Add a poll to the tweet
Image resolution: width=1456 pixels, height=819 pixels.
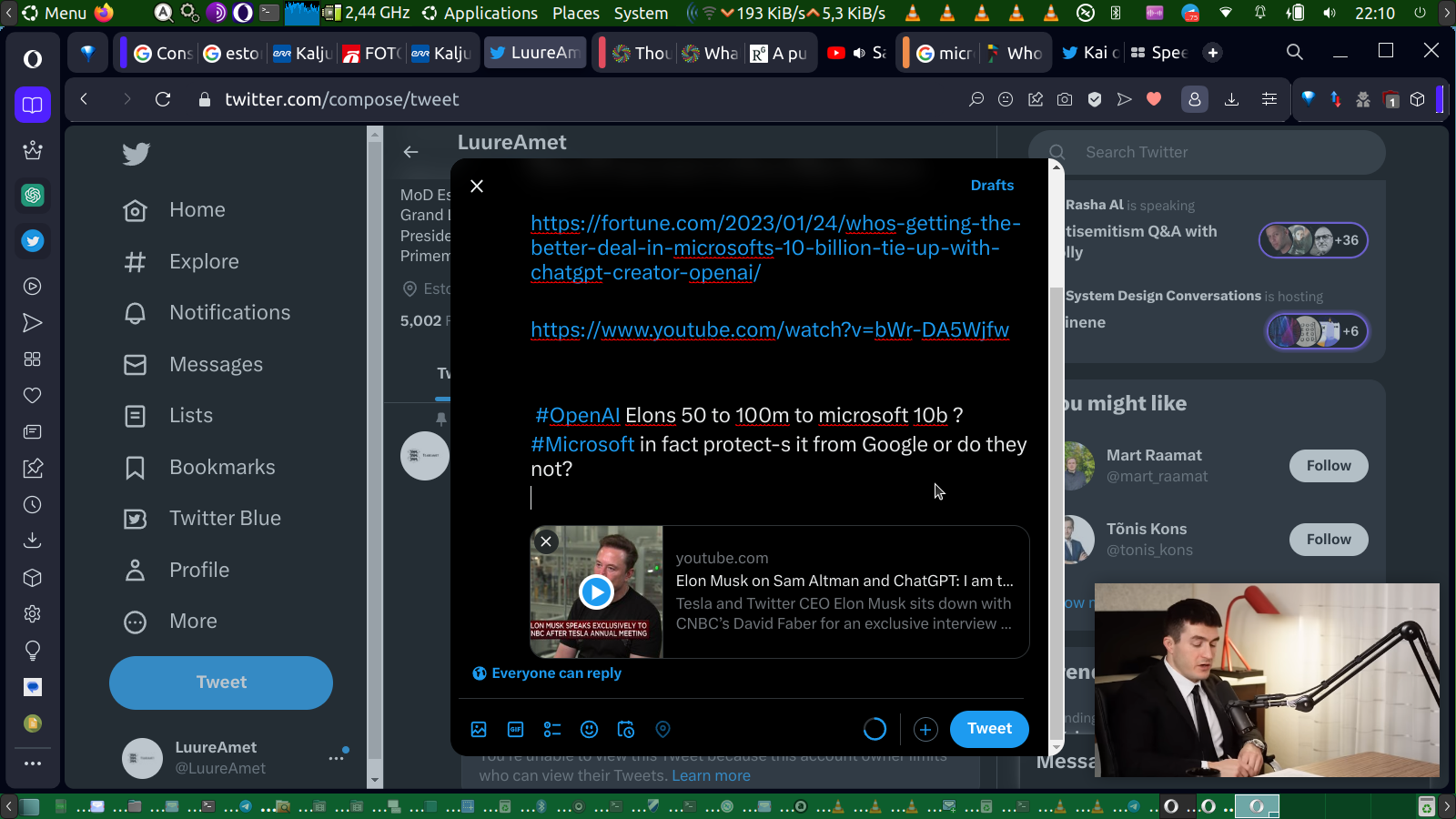coord(552,729)
